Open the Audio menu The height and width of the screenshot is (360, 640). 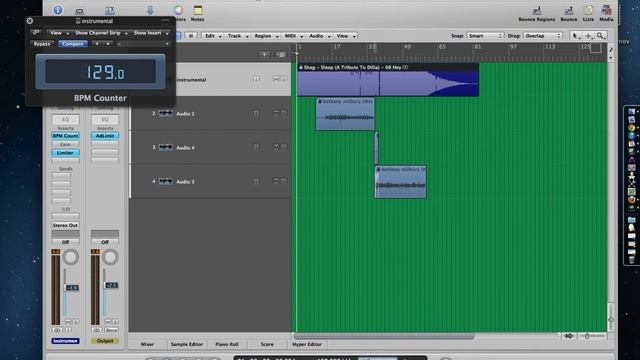coord(319,36)
